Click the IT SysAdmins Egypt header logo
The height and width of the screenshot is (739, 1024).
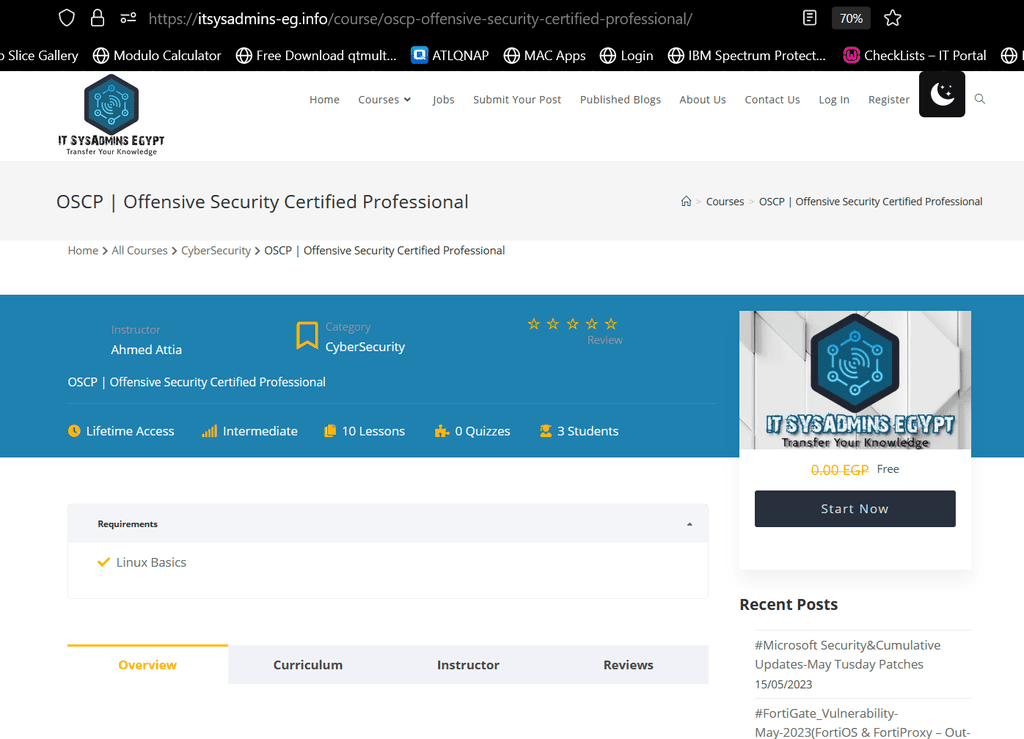[111, 115]
